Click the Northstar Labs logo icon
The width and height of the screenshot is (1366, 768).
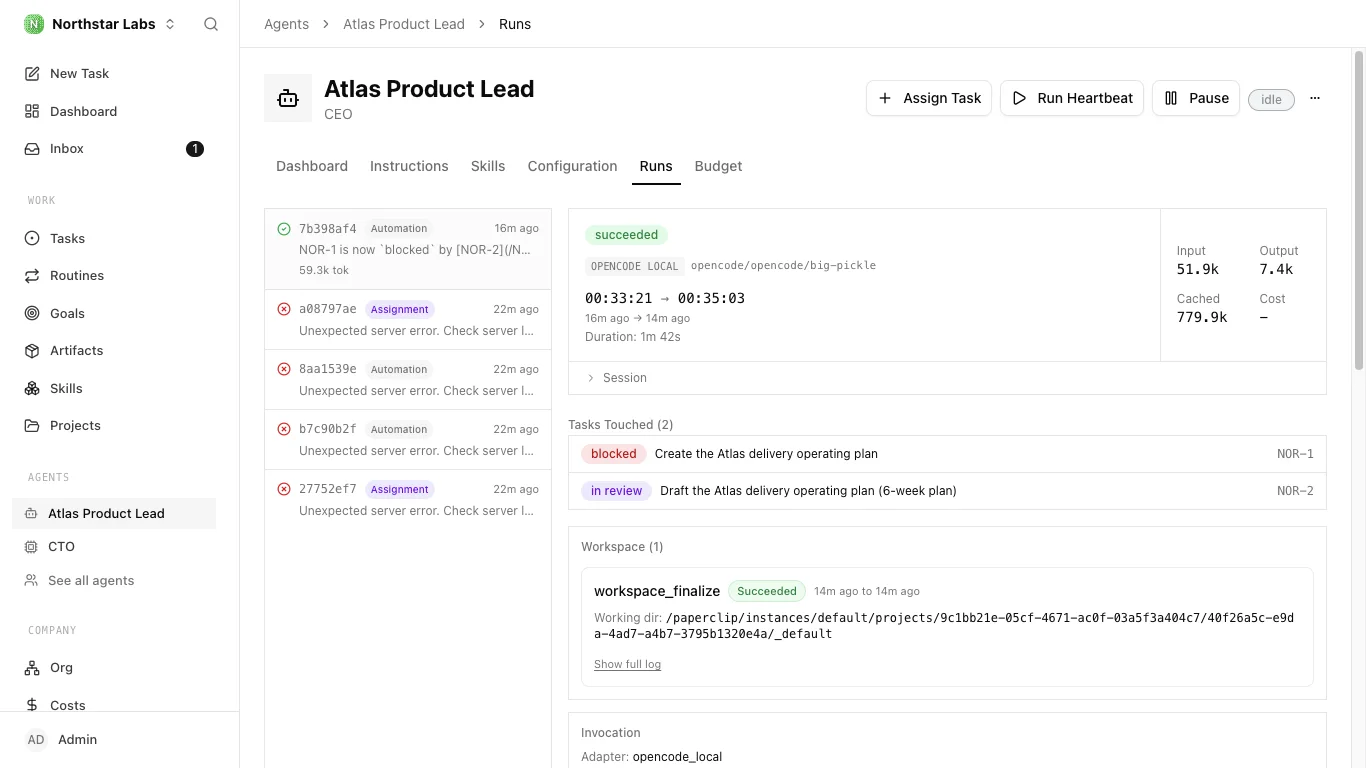34,24
